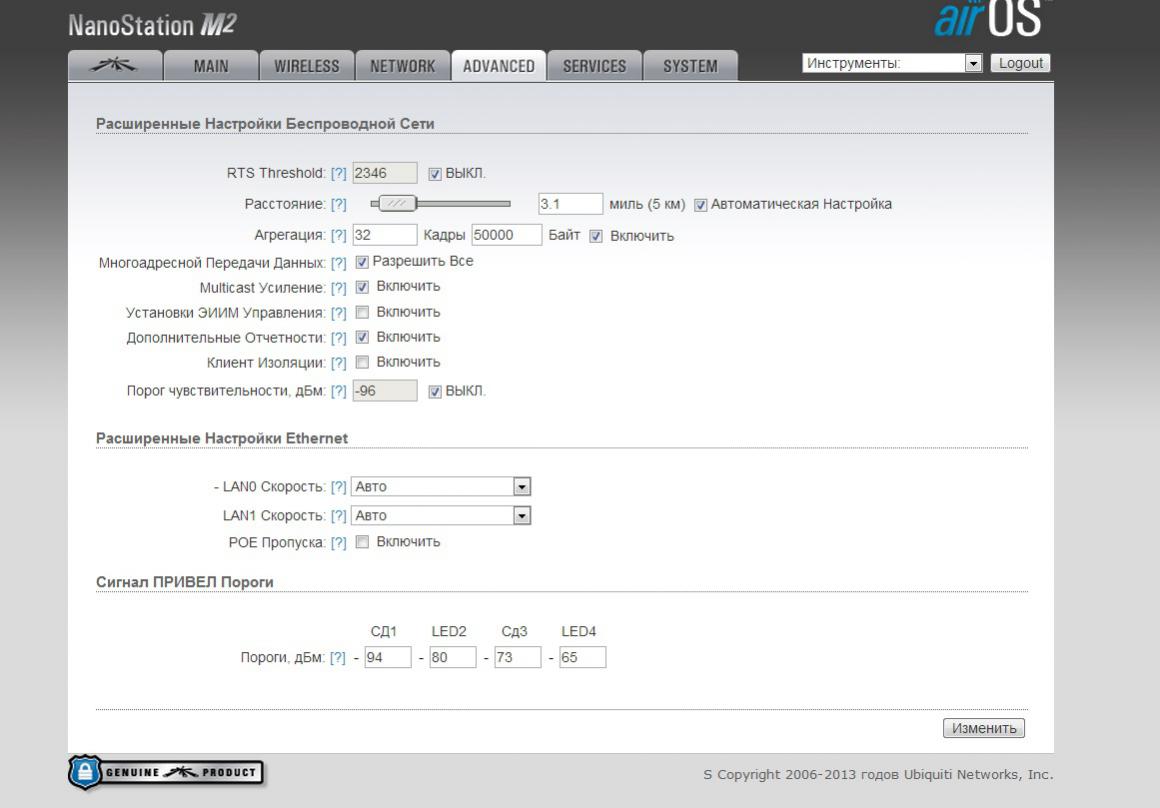Open help for Multicast Усиление
Viewport: 1160px width, 808px height.
click(x=338, y=288)
